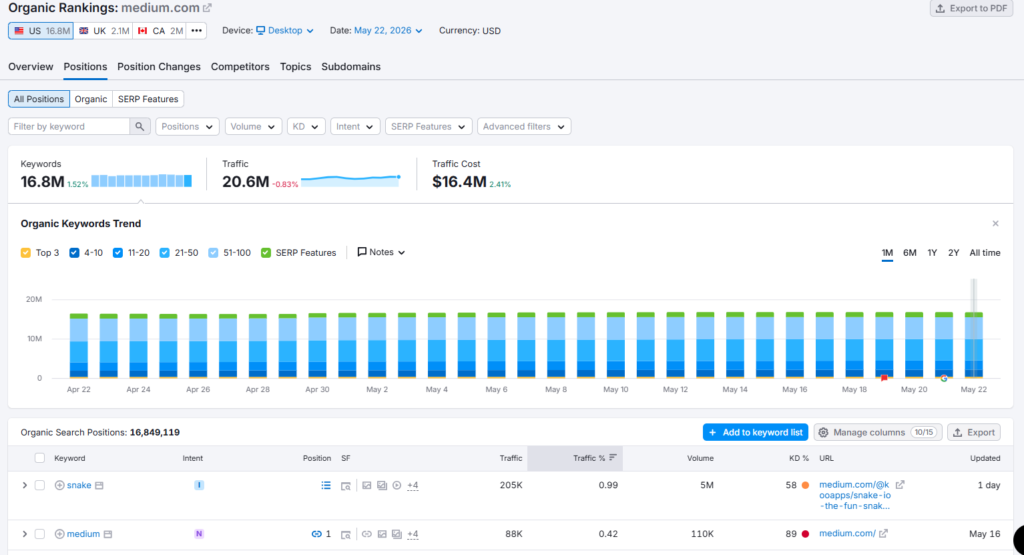Check the select-all checkbox in table header
The width and height of the screenshot is (1024, 555).
point(40,458)
